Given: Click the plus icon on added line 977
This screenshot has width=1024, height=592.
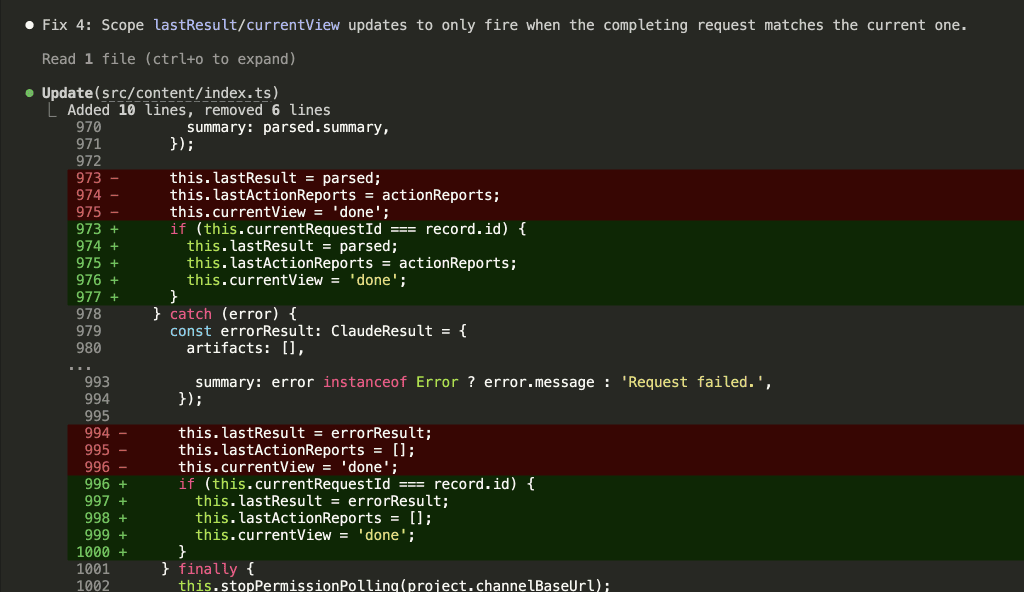Looking at the screenshot, I should coord(113,296).
